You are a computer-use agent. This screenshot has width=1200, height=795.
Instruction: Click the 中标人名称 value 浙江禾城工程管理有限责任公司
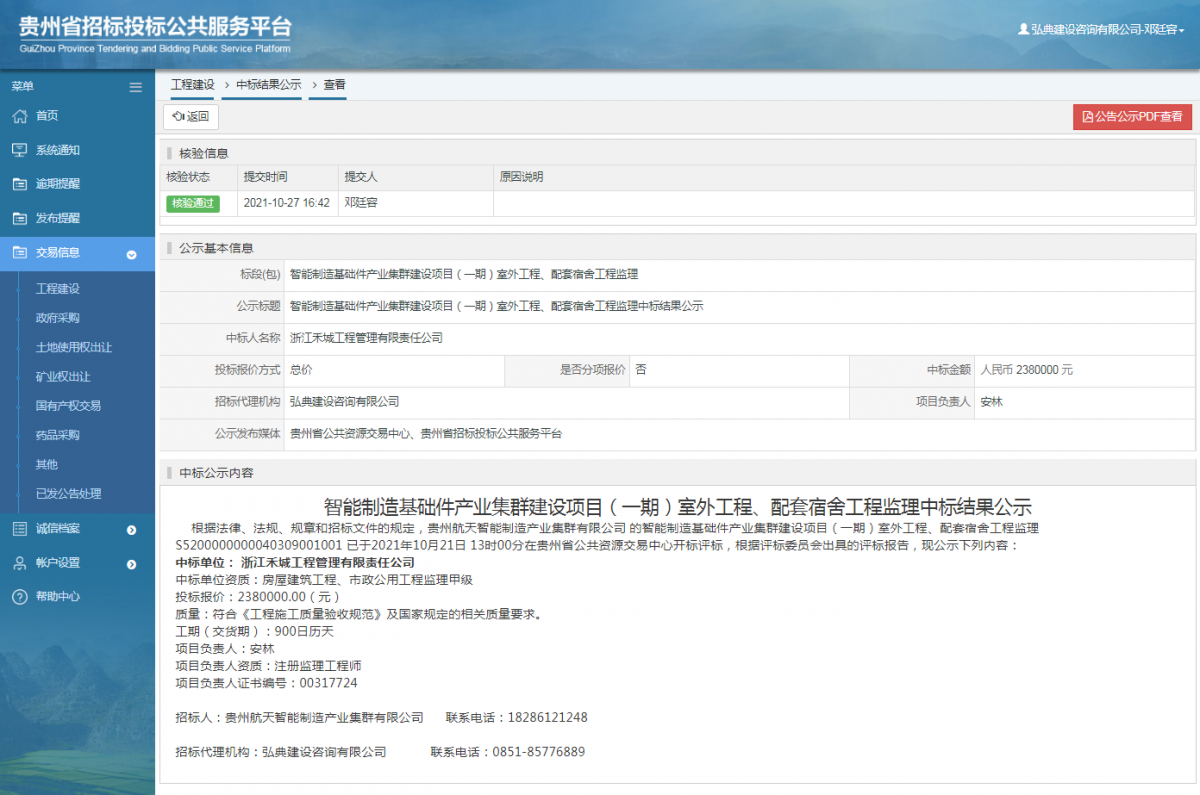[366, 338]
